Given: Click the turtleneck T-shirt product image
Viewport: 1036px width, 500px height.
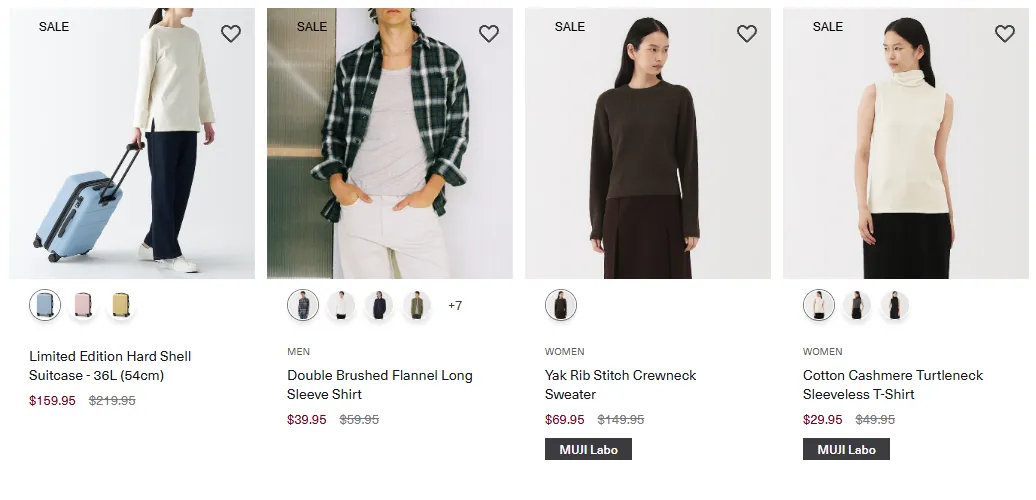Looking at the screenshot, I should click(906, 143).
